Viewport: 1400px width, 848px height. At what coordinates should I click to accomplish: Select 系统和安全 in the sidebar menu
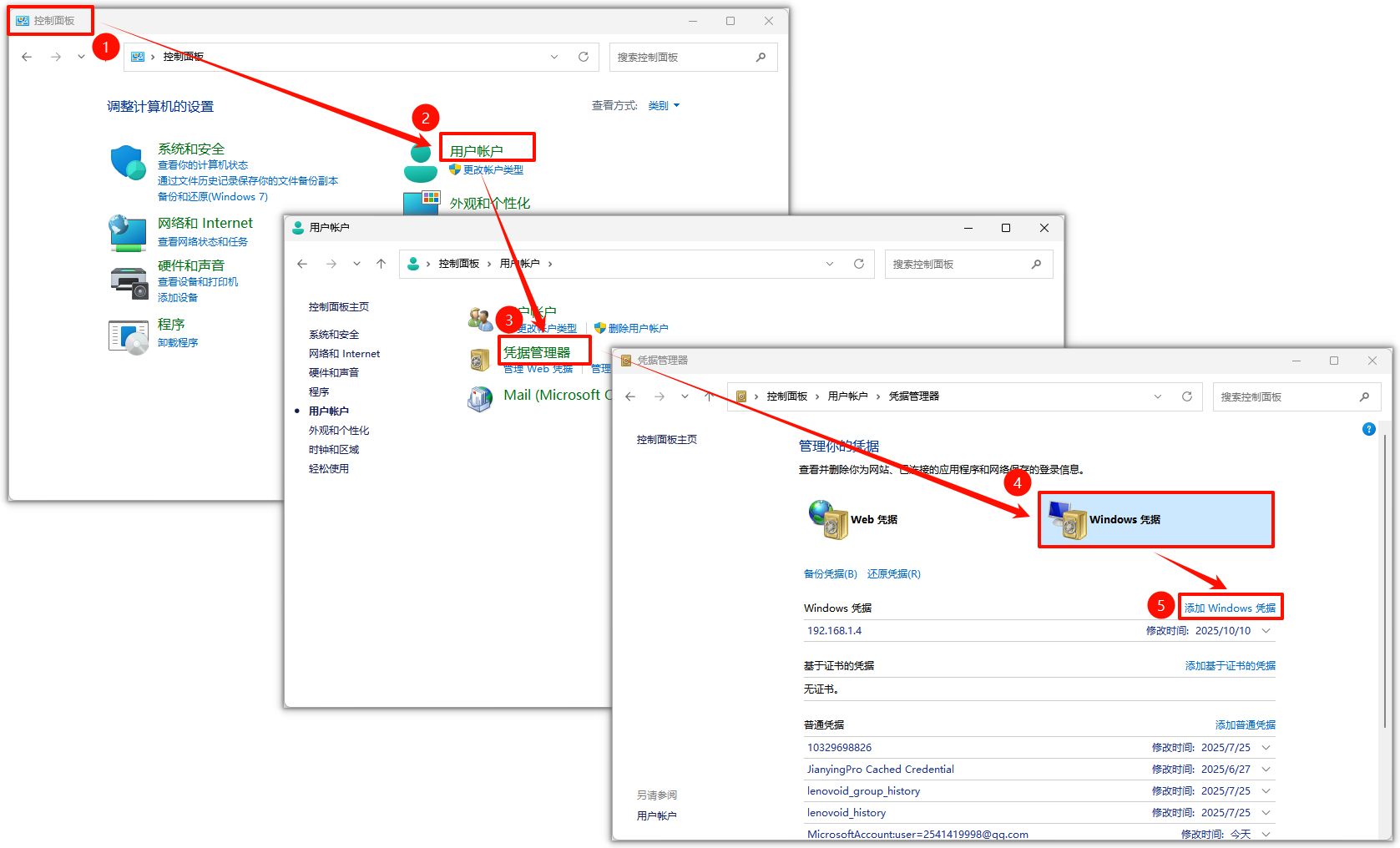(333, 335)
